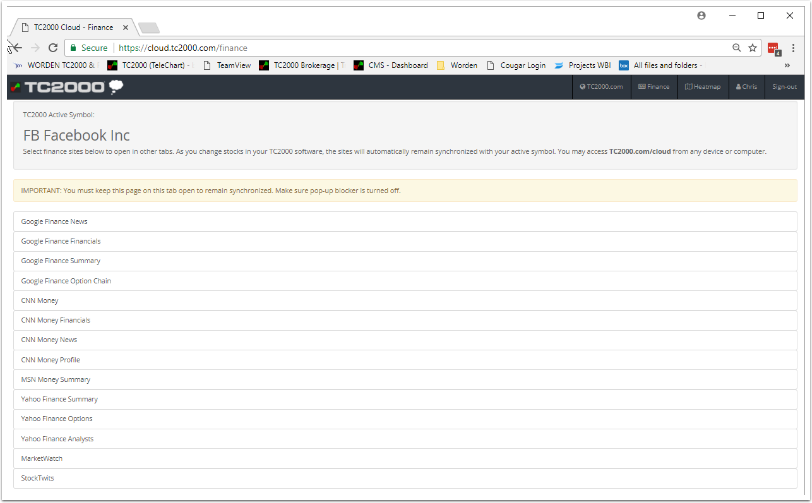Open Yahoo Finance Analysts row
The height and width of the screenshot is (503, 812).
(405, 439)
